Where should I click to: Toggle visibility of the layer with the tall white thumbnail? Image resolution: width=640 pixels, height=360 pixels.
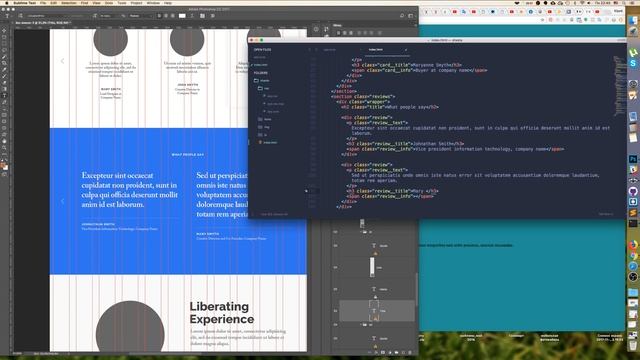[x=336, y=267]
